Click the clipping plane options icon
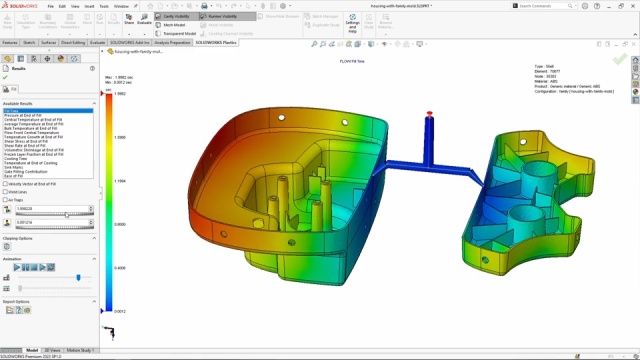The image size is (640, 360). pos(7,247)
